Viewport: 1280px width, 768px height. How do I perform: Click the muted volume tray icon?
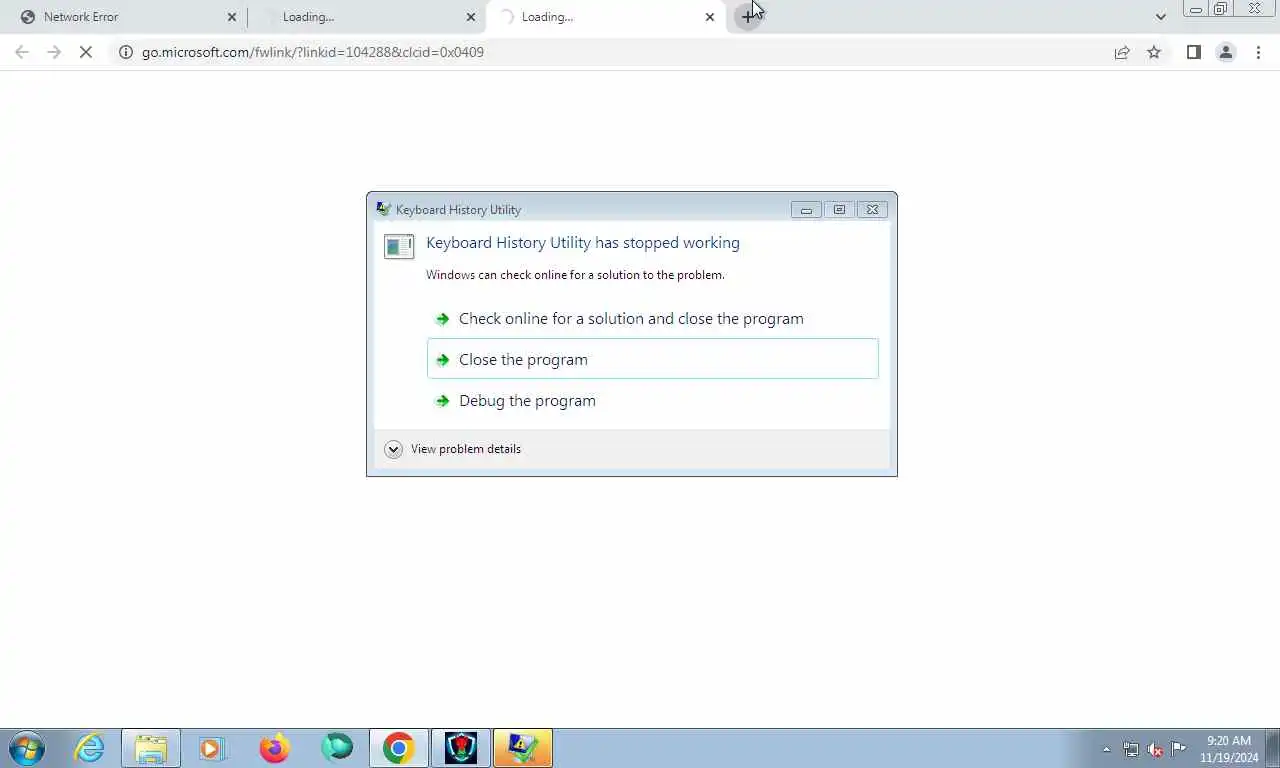point(1155,749)
